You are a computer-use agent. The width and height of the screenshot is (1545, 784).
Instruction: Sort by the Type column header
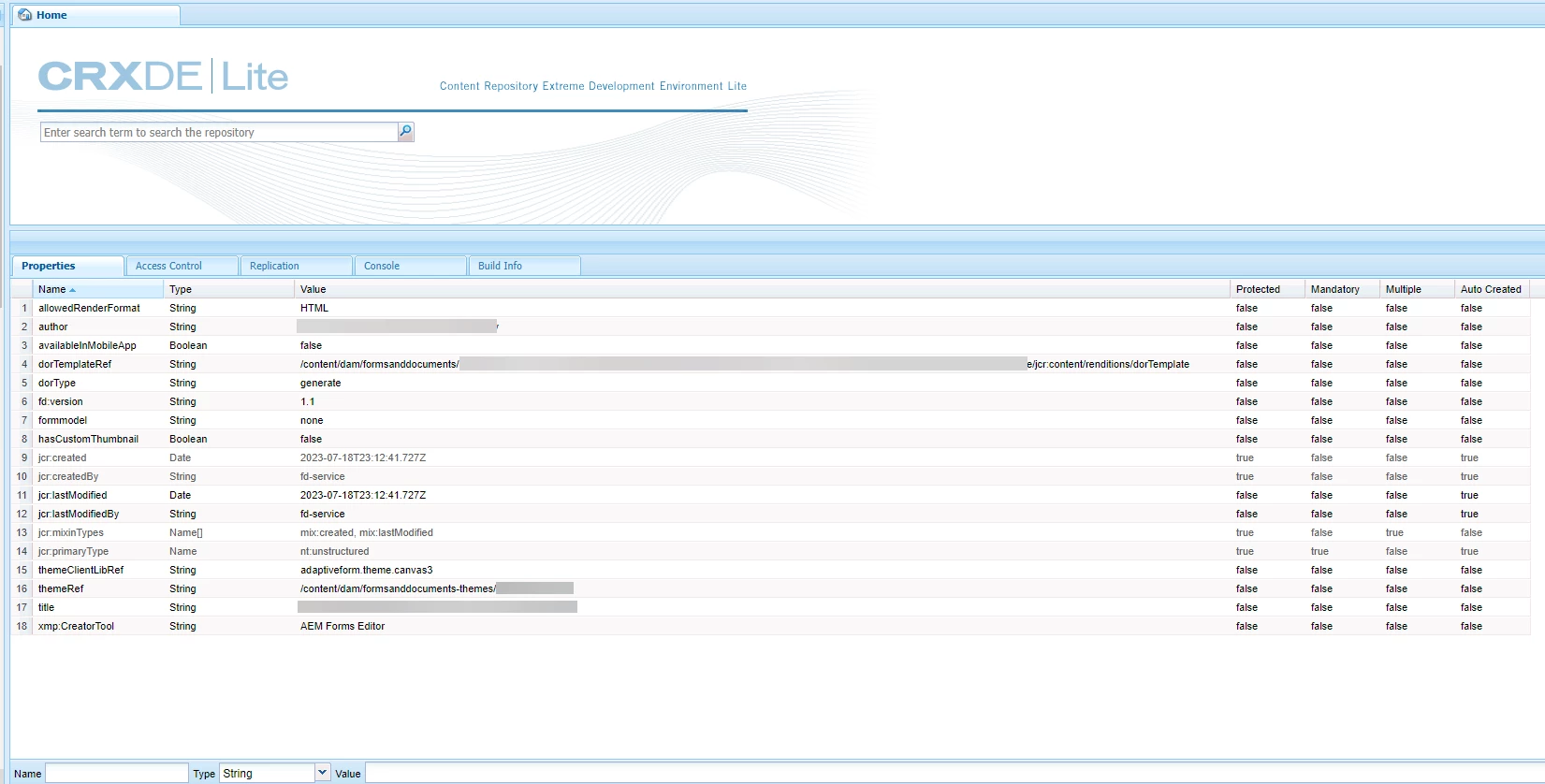(229, 289)
